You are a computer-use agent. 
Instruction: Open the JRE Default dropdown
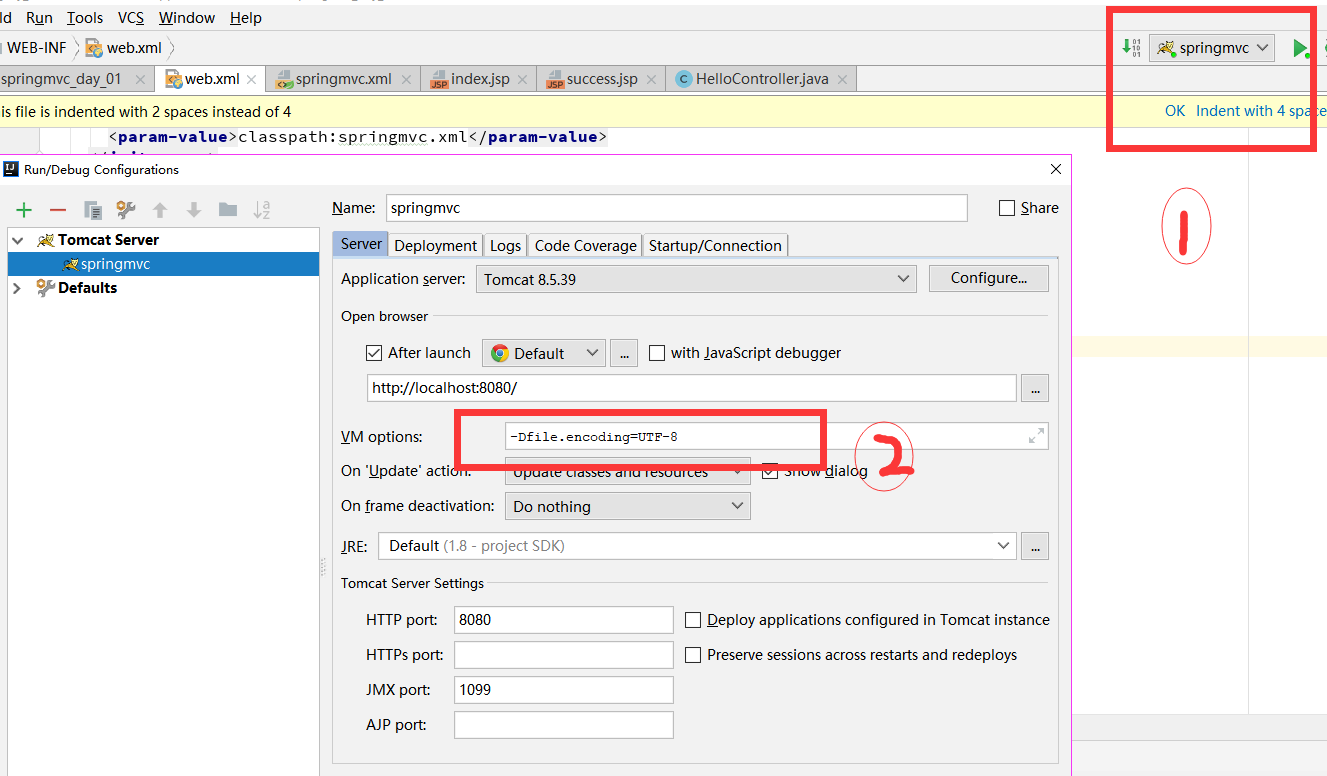pos(697,546)
